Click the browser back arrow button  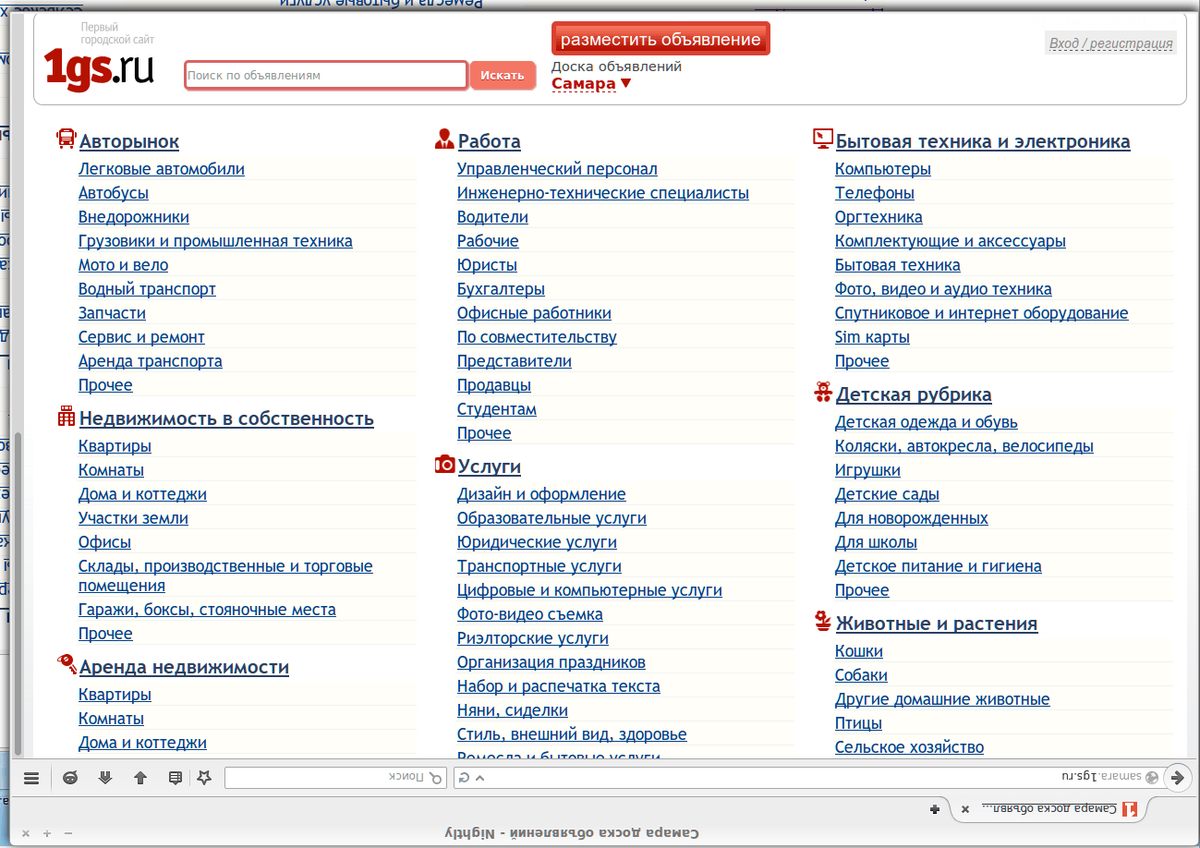(x=1177, y=777)
